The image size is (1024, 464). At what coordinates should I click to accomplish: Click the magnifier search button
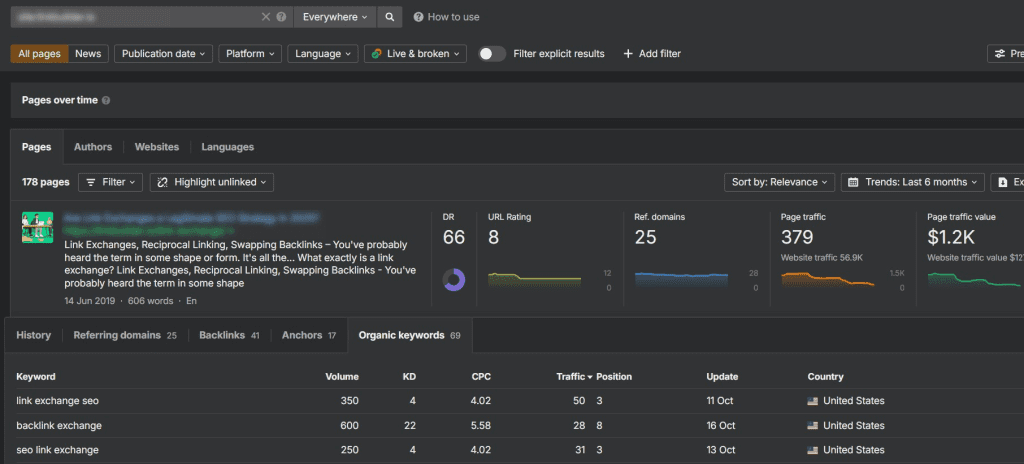tap(390, 17)
